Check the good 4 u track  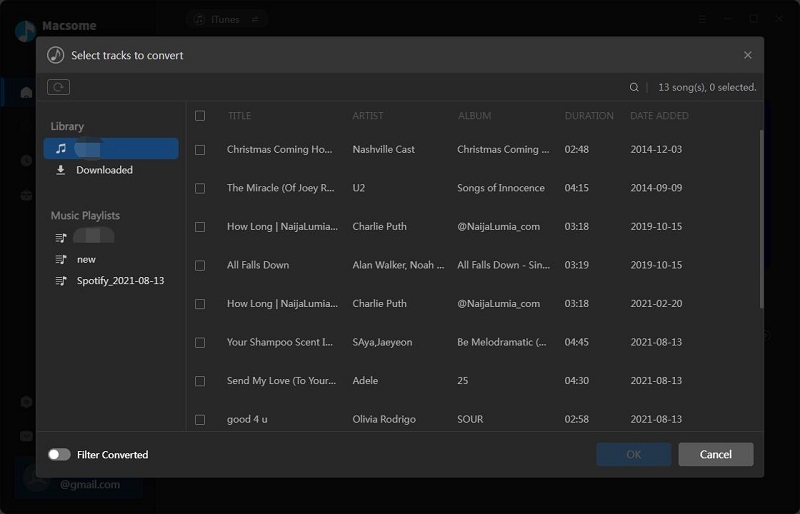(x=200, y=420)
